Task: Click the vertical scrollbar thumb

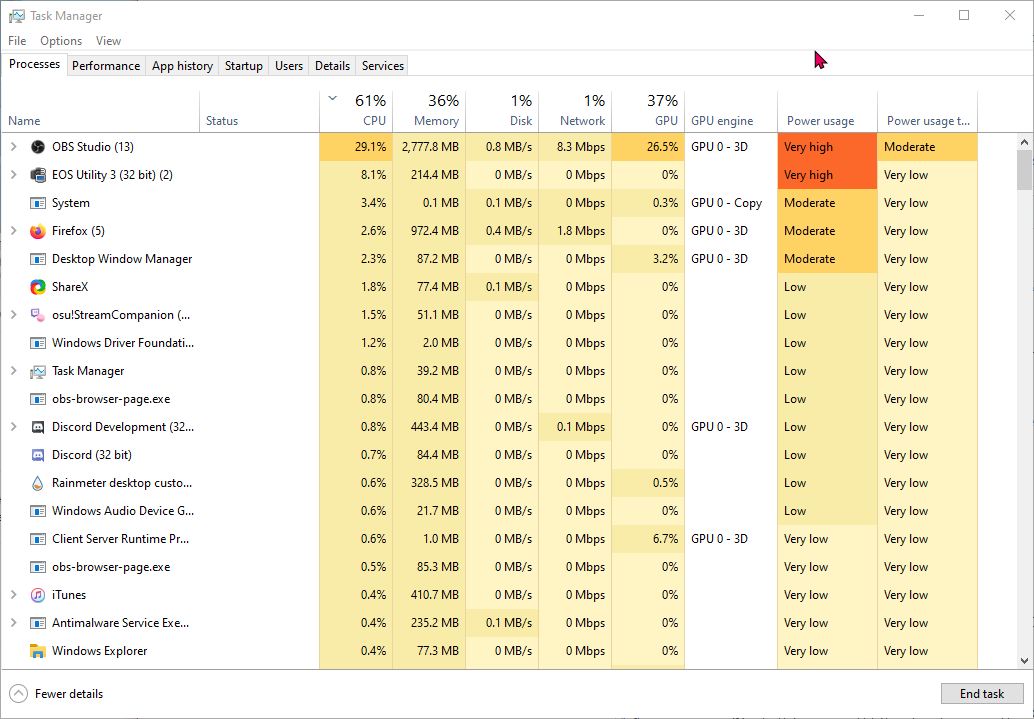Action: [x=1024, y=170]
